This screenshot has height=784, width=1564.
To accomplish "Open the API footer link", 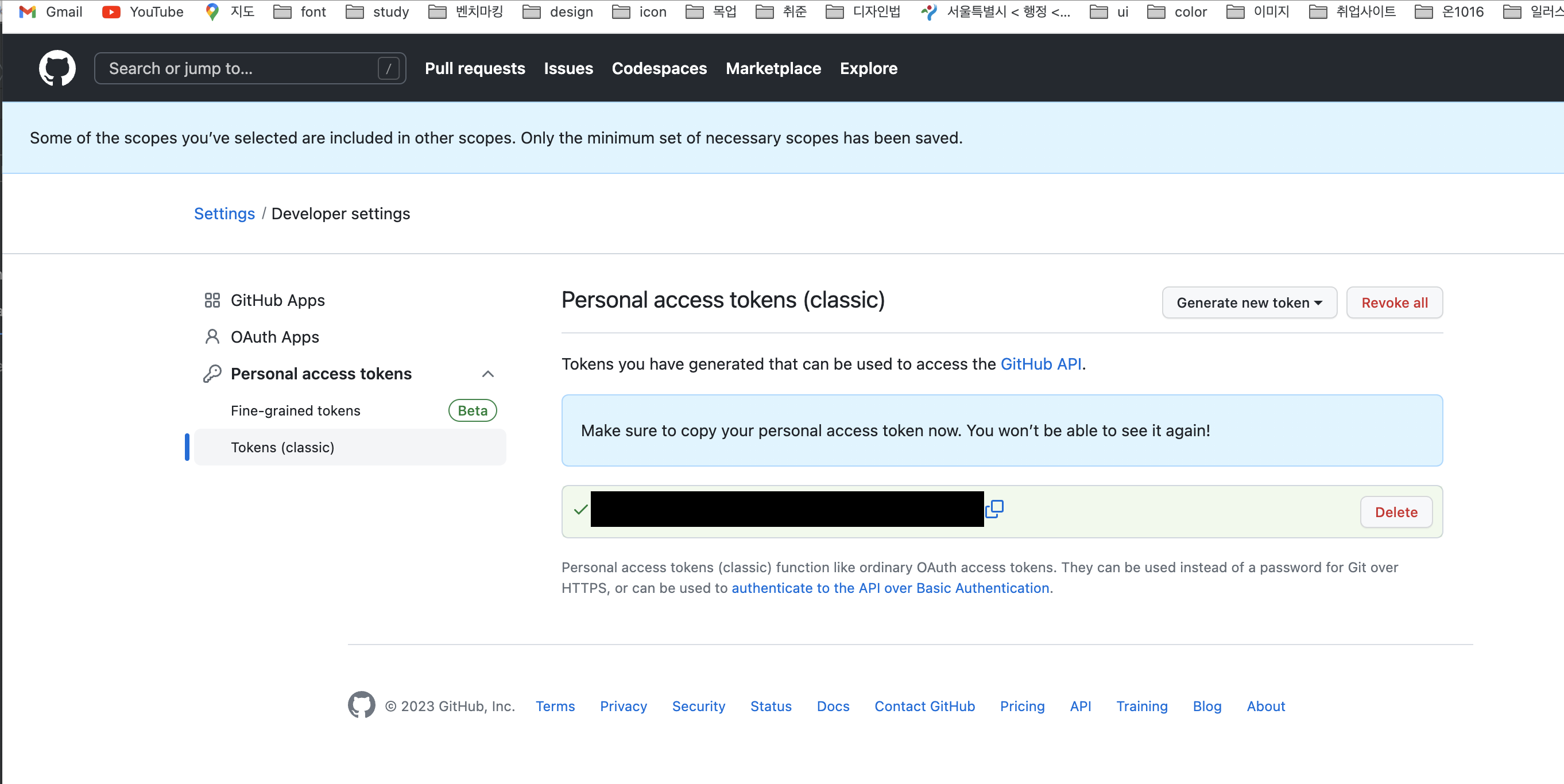I will 1081,706.
